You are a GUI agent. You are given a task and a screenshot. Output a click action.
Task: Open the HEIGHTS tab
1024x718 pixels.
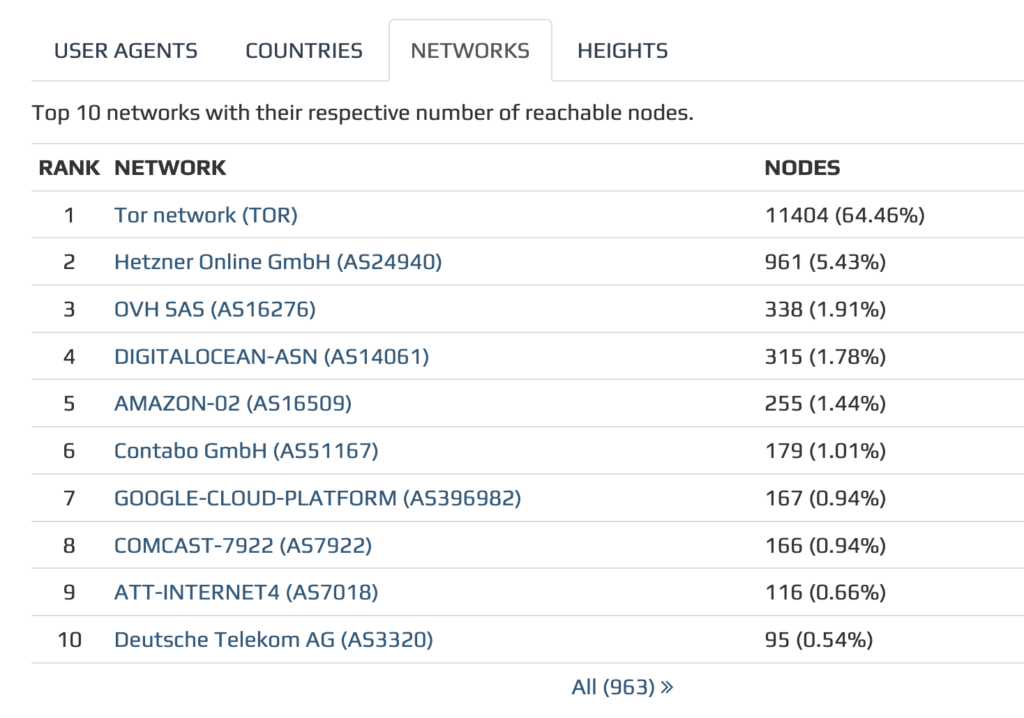[x=622, y=50]
